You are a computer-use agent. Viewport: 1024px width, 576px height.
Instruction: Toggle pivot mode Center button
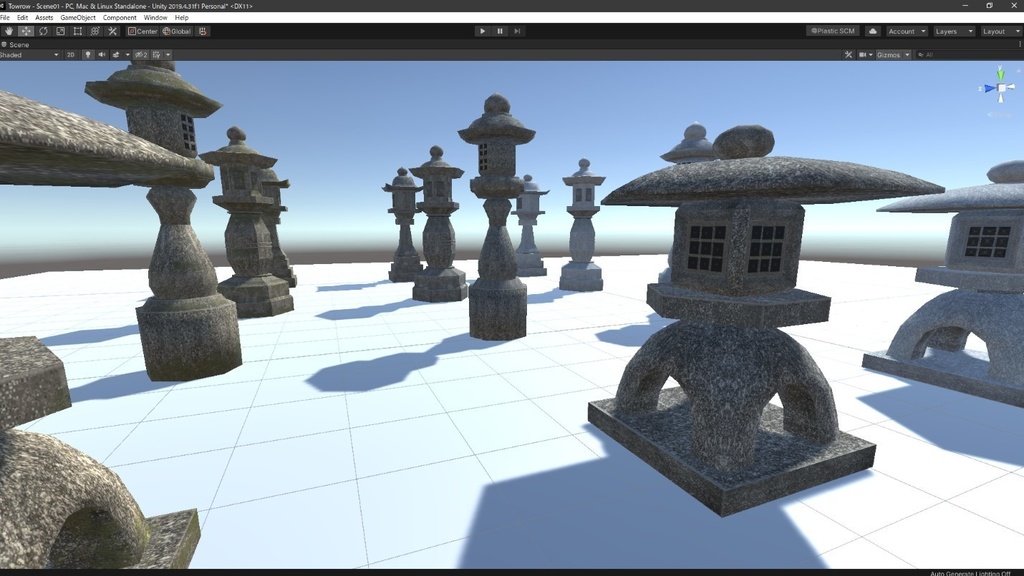pos(143,31)
